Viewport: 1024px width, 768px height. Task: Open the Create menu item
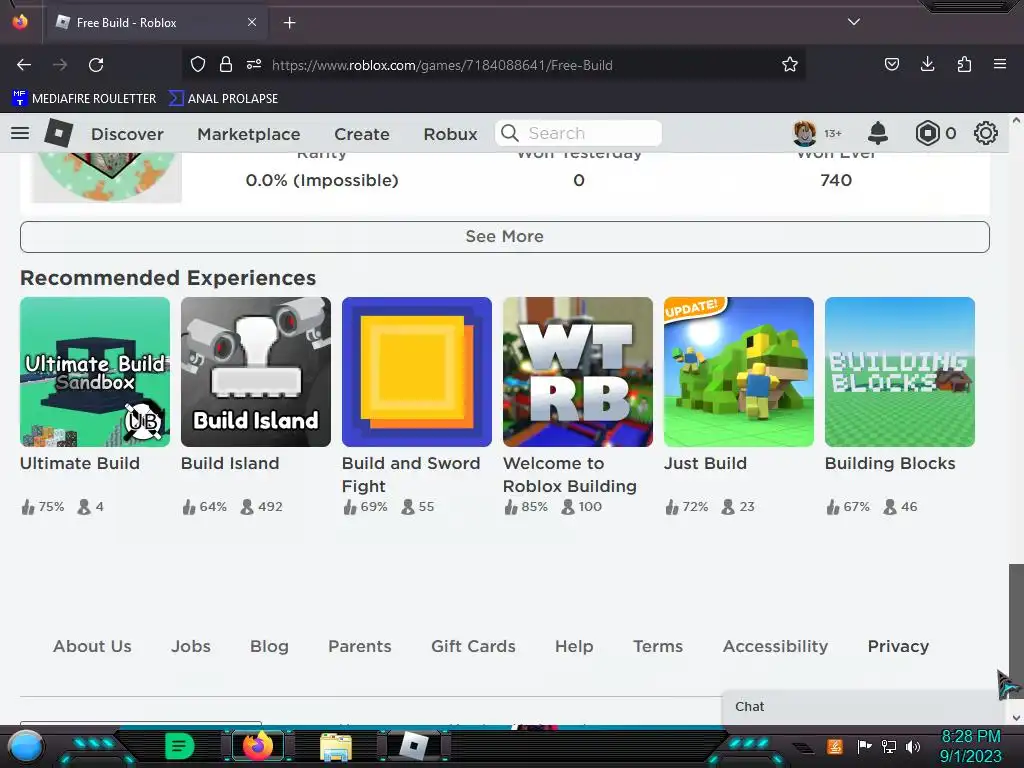click(362, 134)
